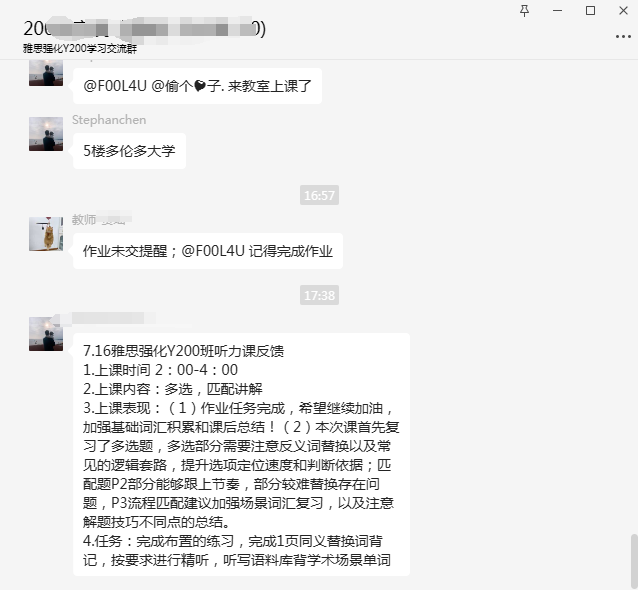Click the 17:38 timestamp label

pyautogui.click(x=319, y=295)
